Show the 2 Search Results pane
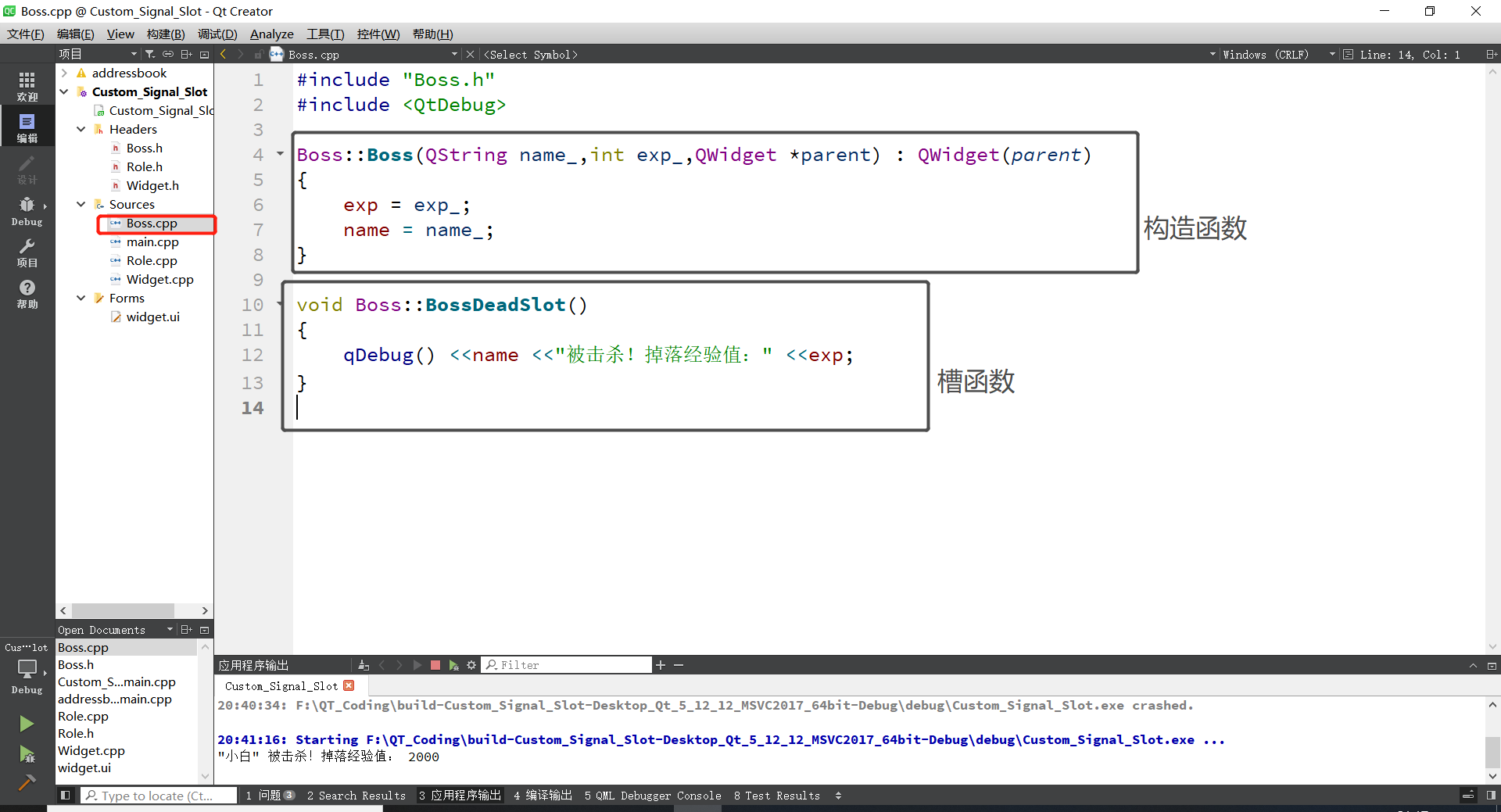This screenshot has width=1501, height=812. [x=356, y=796]
